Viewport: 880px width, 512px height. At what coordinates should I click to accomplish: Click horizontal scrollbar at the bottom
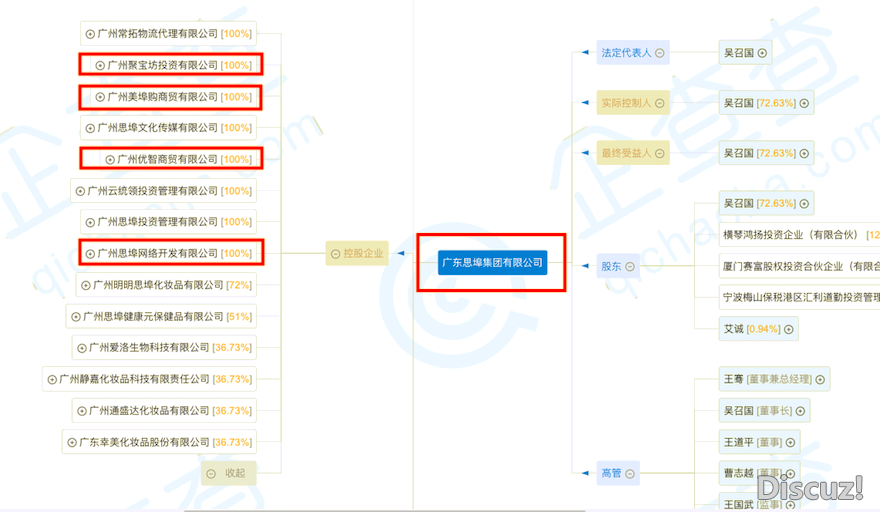tap(384, 510)
